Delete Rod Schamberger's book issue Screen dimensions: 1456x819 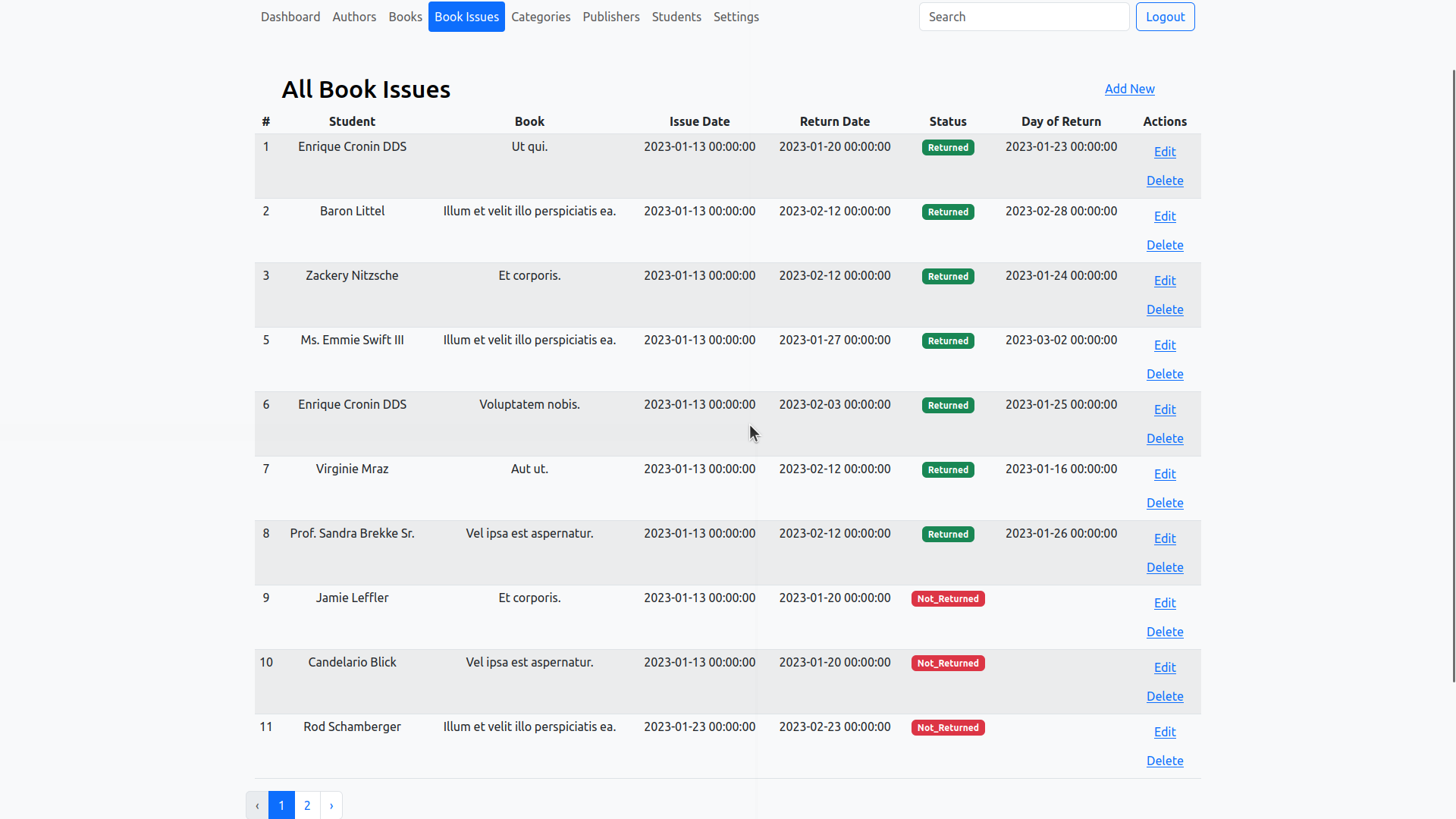[x=1165, y=761]
